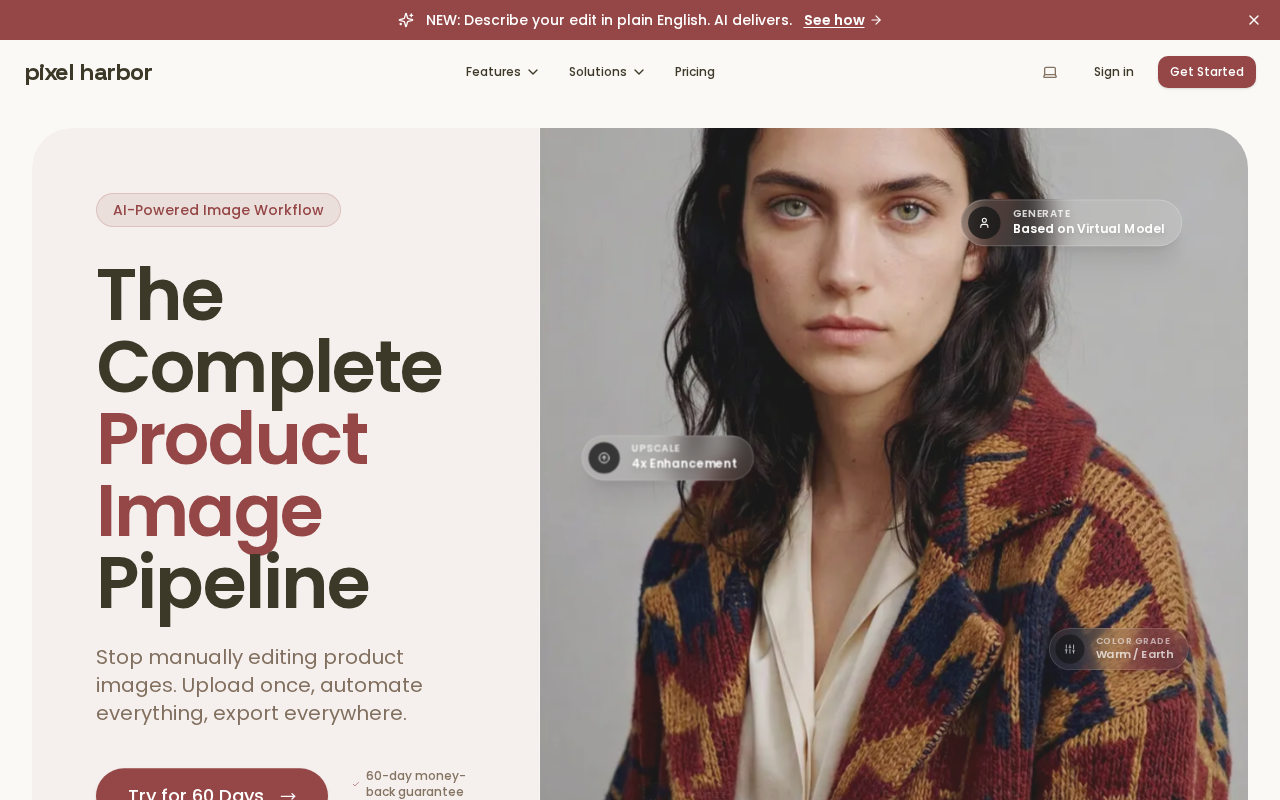Click the laptop icon in the header

point(1050,72)
